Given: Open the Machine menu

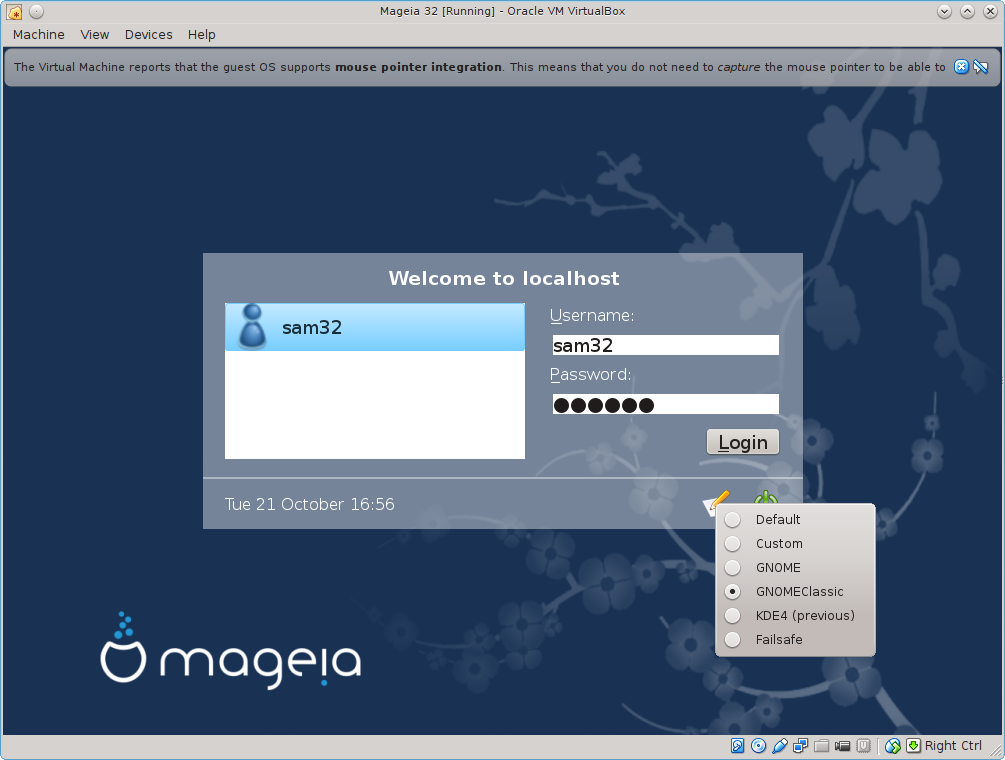Looking at the screenshot, I should click(x=38, y=35).
